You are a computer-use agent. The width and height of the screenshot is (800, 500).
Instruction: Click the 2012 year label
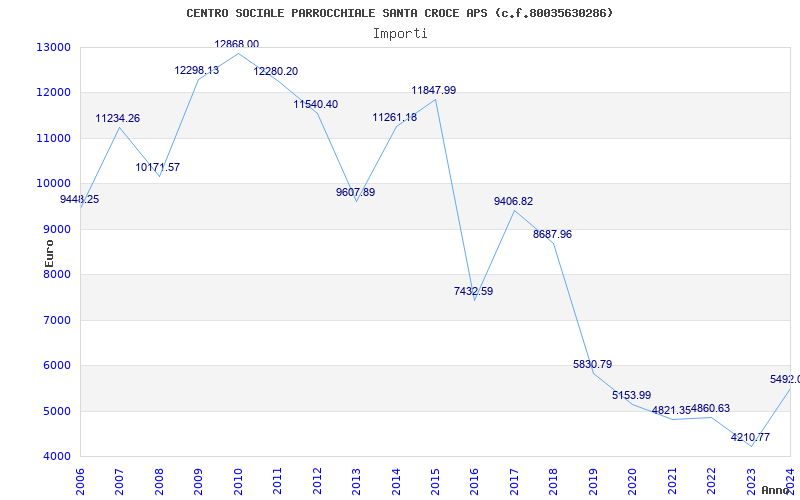click(x=317, y=481)
